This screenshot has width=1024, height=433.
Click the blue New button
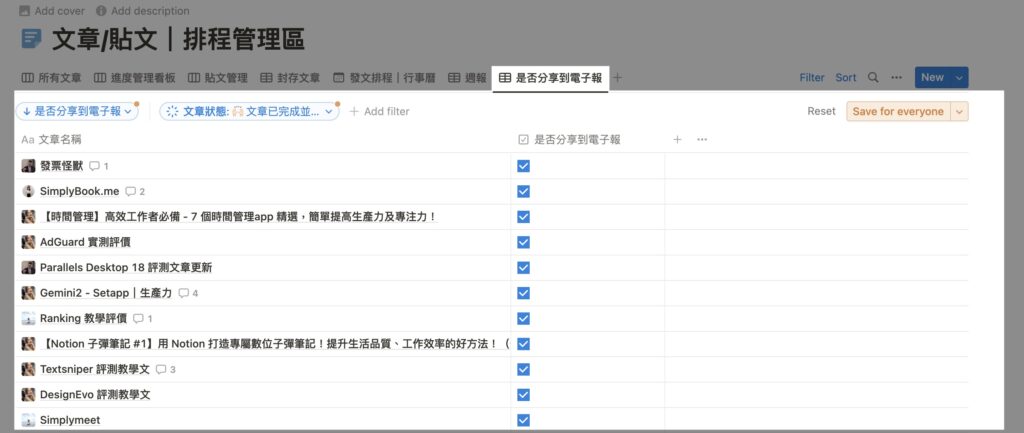[933, 78]
